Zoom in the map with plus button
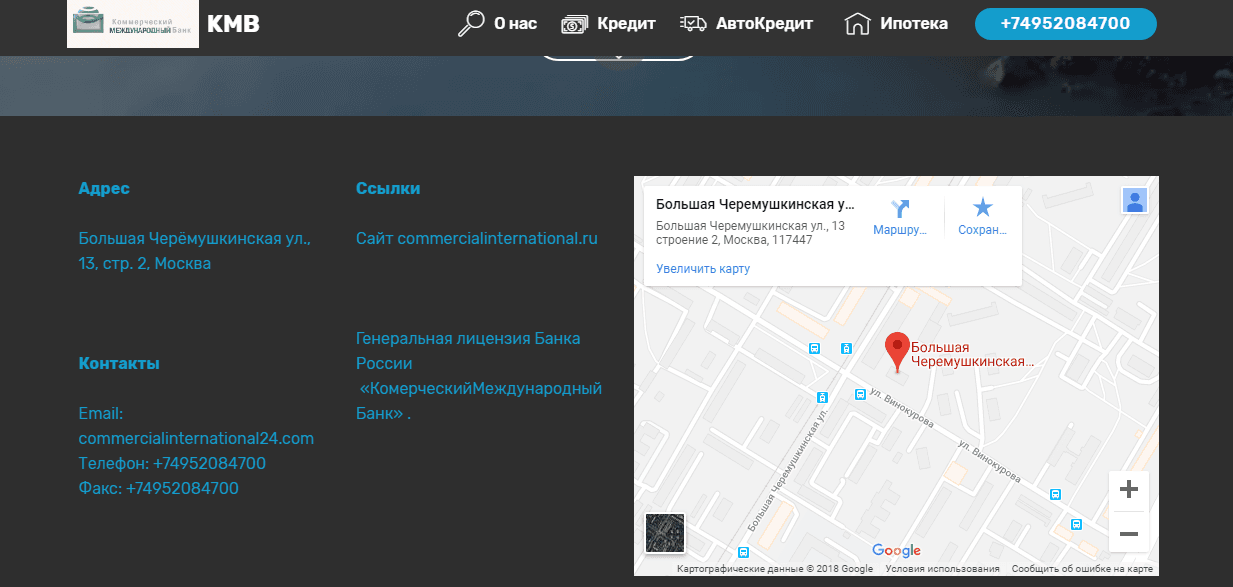The image size is (1233, 587). (x=1129, y=490)
